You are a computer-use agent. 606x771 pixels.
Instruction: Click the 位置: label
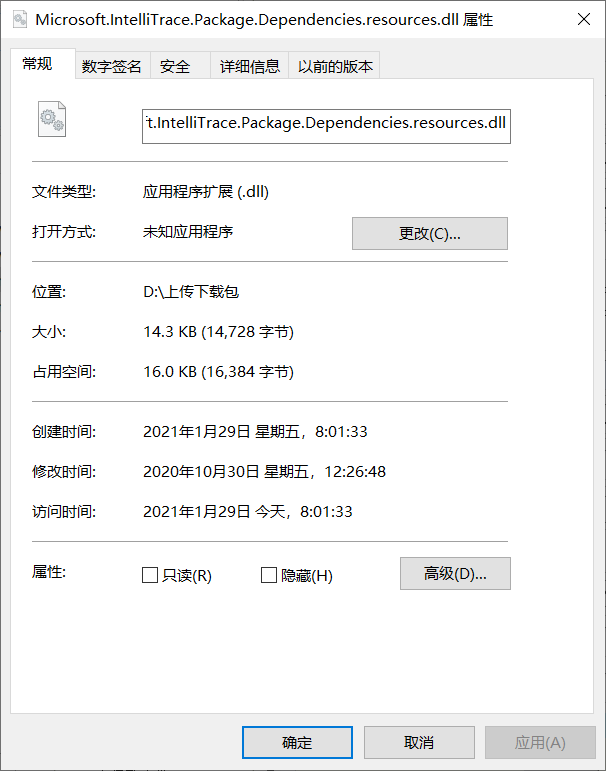(x=49, y=292)
